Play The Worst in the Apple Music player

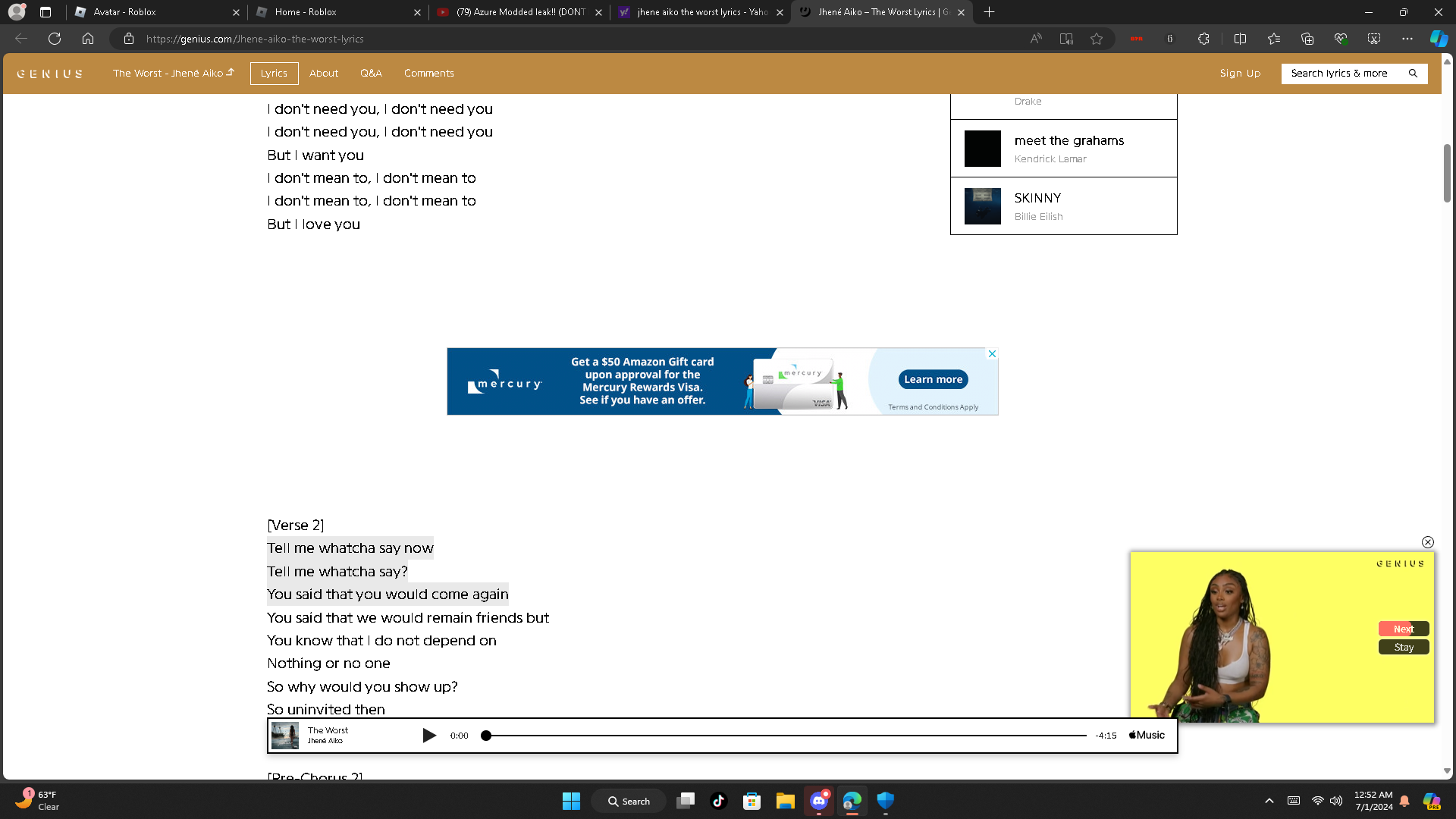[429, 736]
